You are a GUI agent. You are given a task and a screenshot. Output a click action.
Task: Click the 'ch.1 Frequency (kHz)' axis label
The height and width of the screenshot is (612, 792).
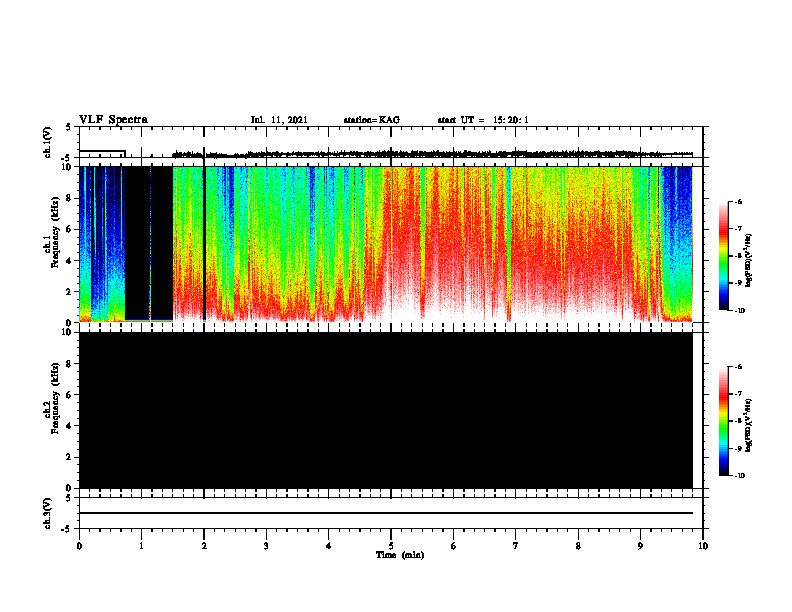(51, 233)
